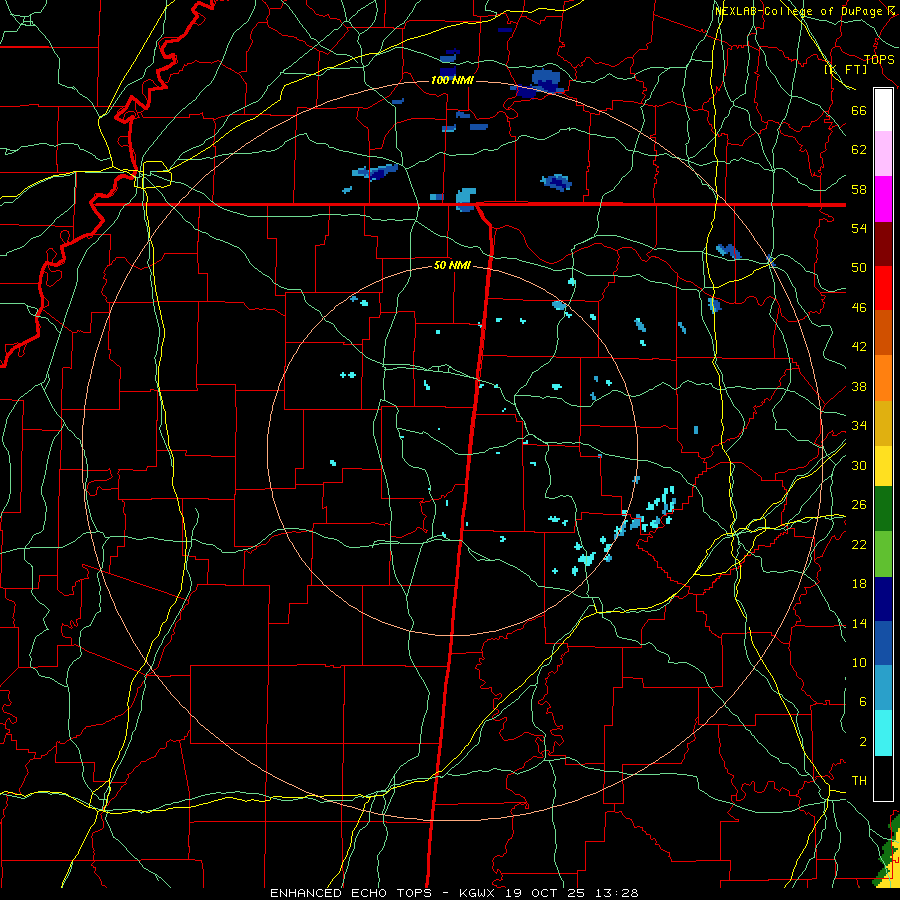Click the Enhanced Echo Tops KGWX caption
900x900 pixels.
point(454,893)
